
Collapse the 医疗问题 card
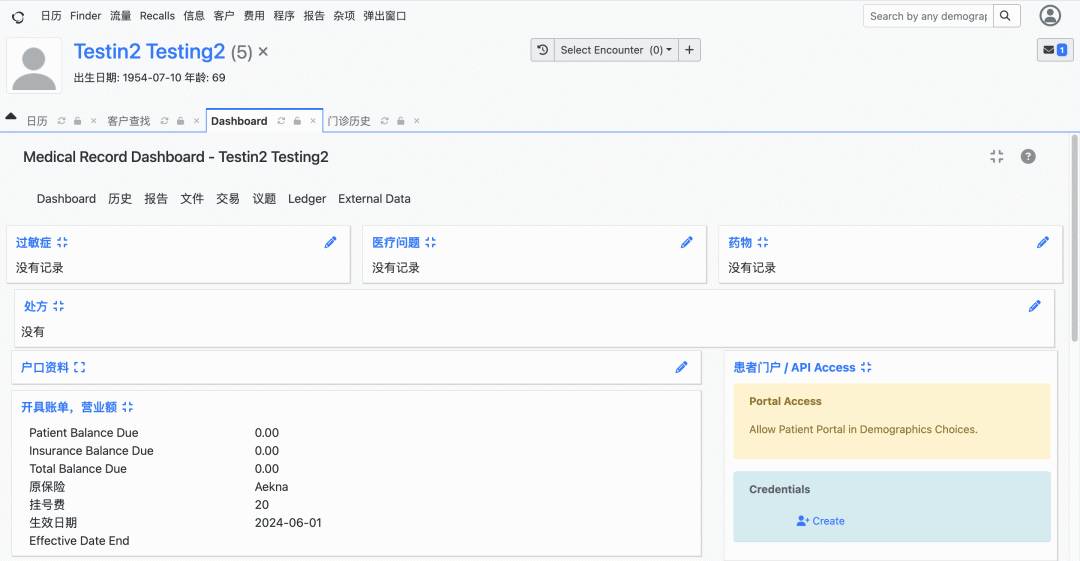(430, 243)
